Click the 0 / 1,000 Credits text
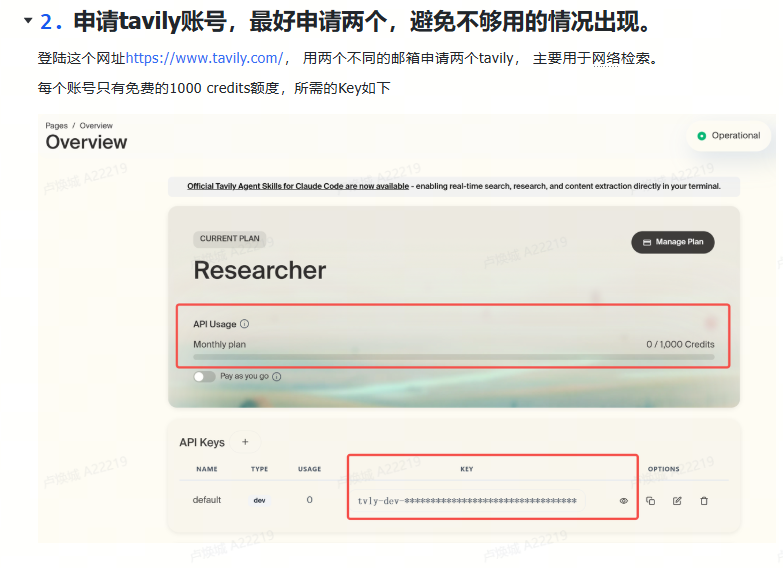Screen dimensions: 783x568 [680, 344]
